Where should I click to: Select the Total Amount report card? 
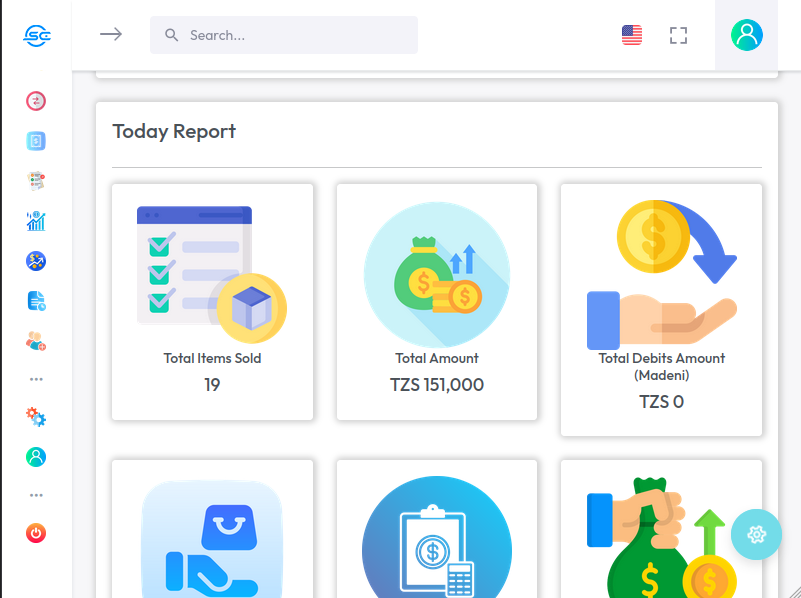point(437,301)
